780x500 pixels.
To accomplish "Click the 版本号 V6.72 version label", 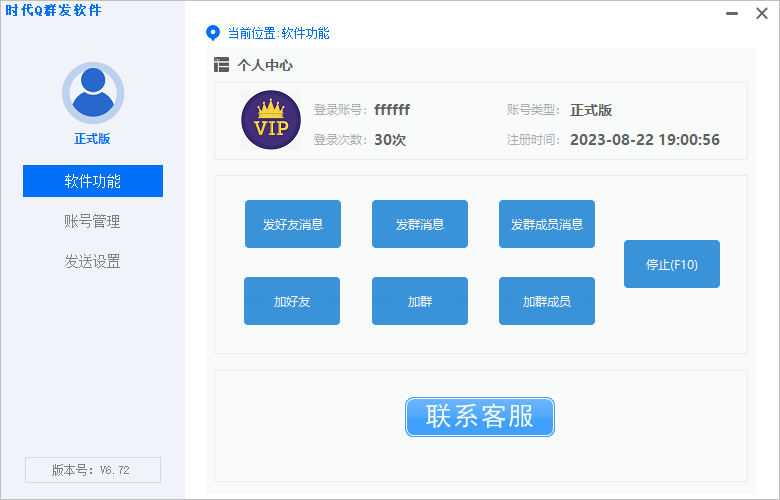I will 93,470.
